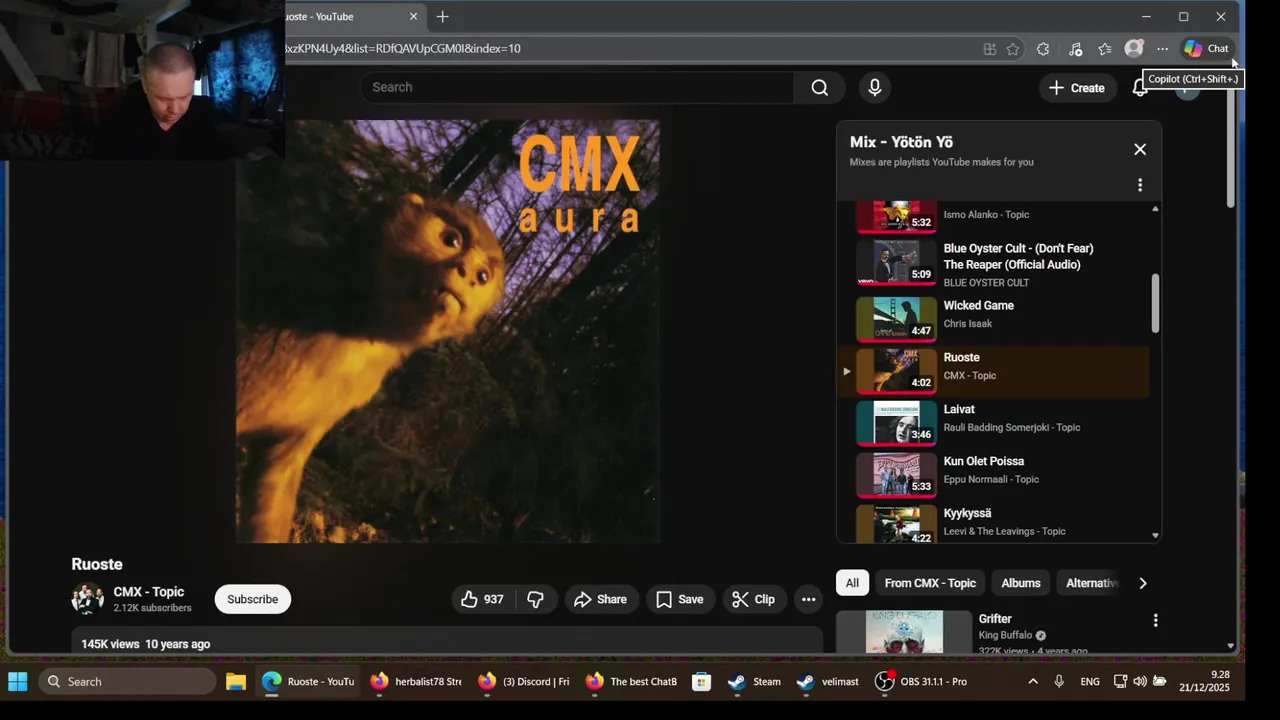The image size is (1280, 720).
Task: Show more filter chips with right chevron
Action: pos(1143,583)
